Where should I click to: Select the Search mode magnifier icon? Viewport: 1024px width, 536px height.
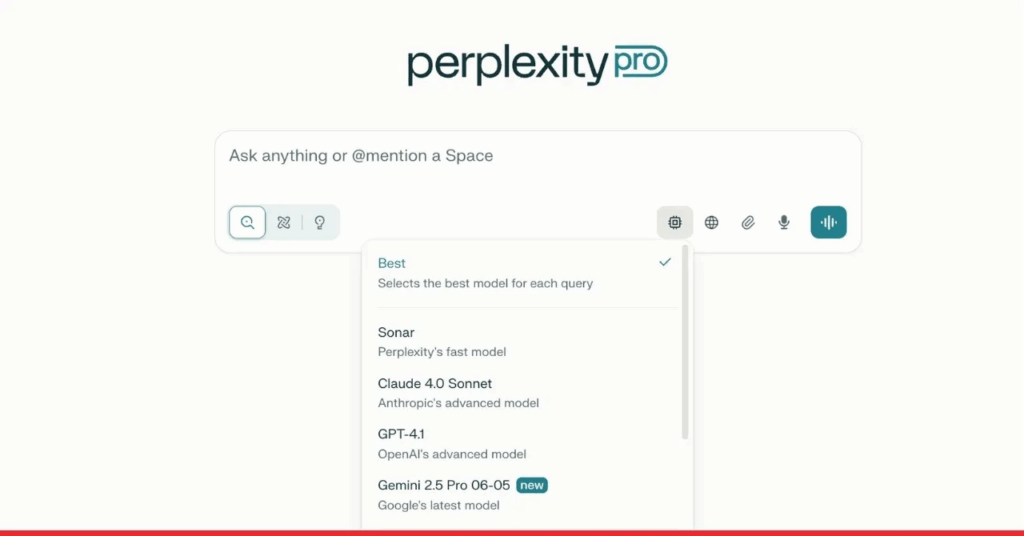point(247,222)
